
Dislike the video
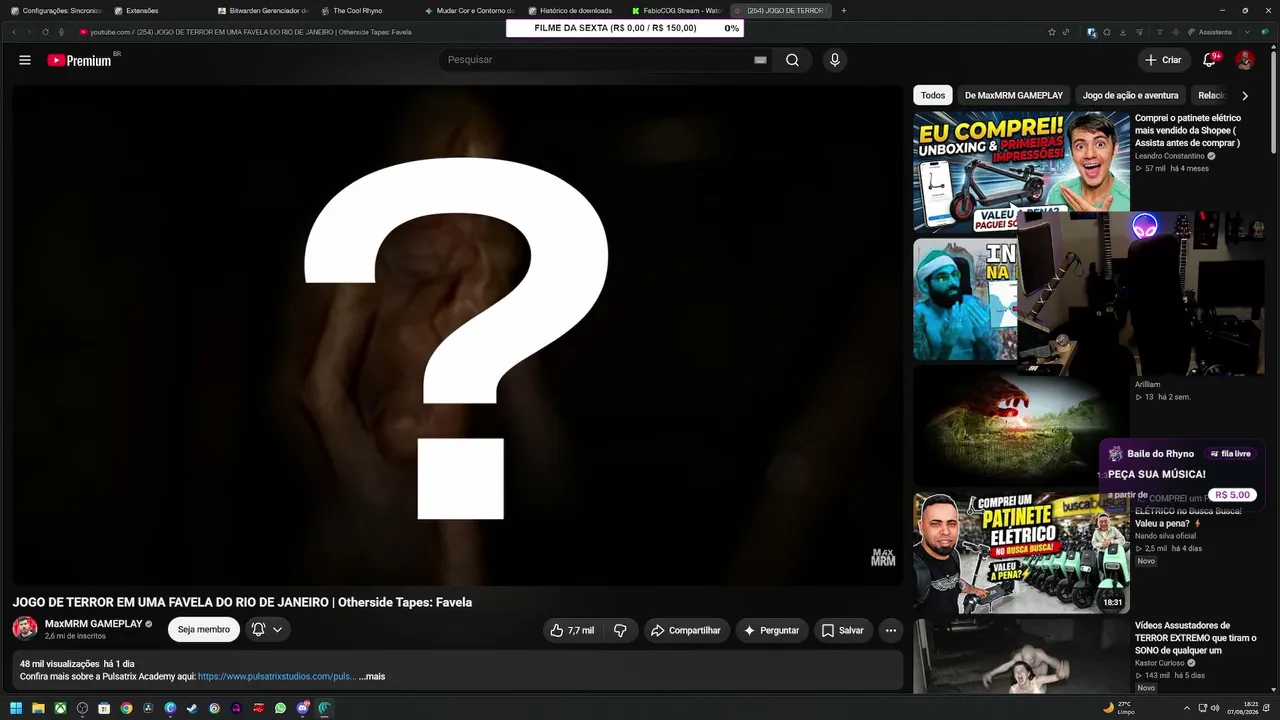[620, 630]
